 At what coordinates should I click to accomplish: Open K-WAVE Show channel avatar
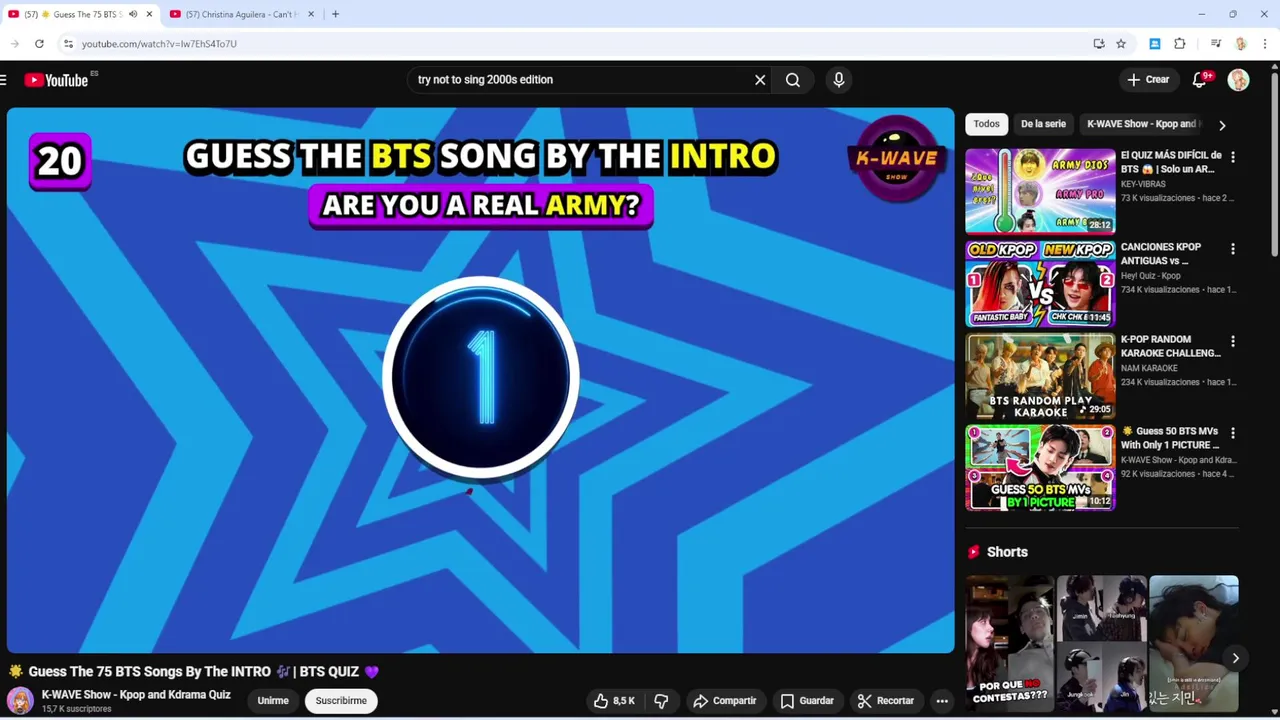20,701
